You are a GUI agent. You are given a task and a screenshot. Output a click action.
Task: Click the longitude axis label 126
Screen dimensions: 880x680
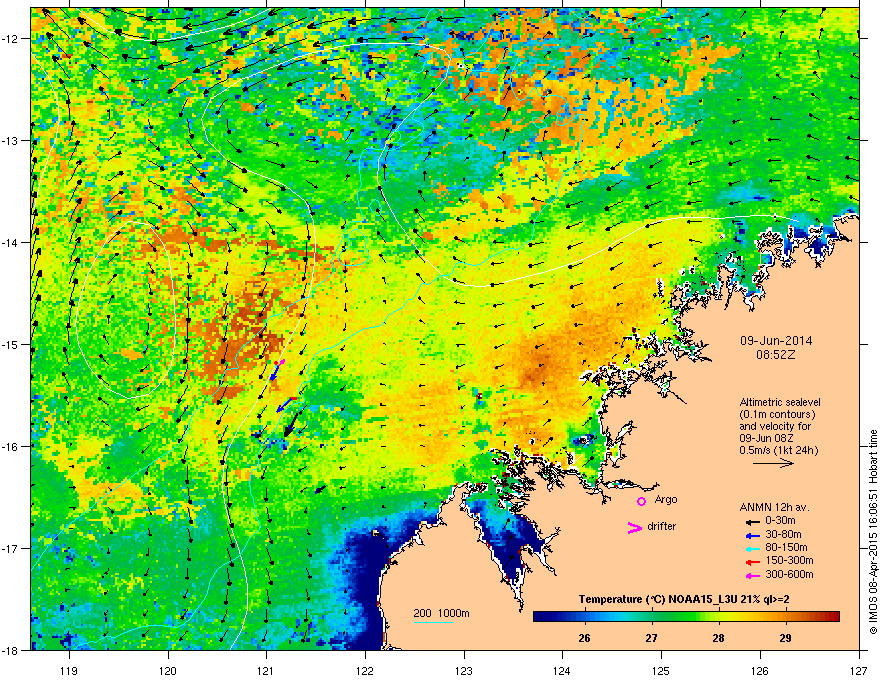pos(760,670)
